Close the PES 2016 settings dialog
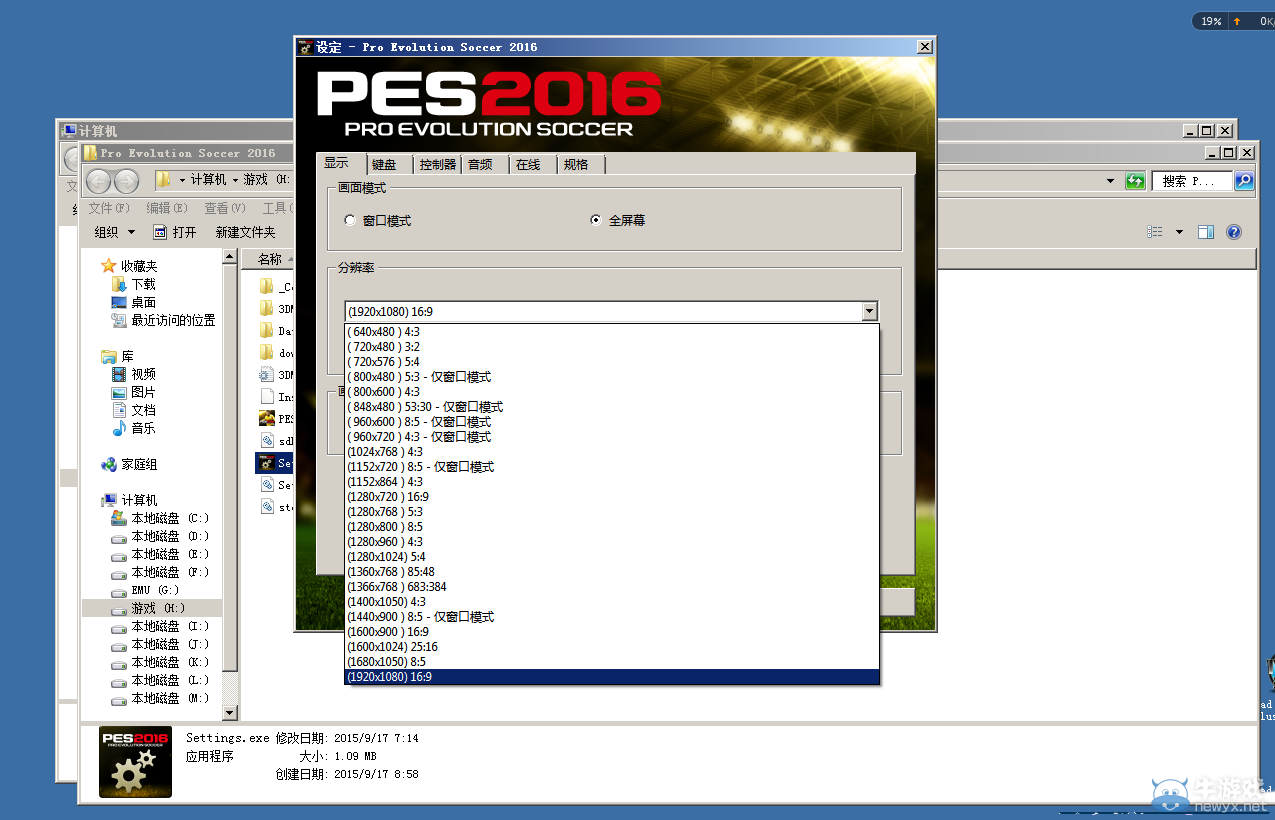This screenshot has height=820, width=1275. coord(925,46)
